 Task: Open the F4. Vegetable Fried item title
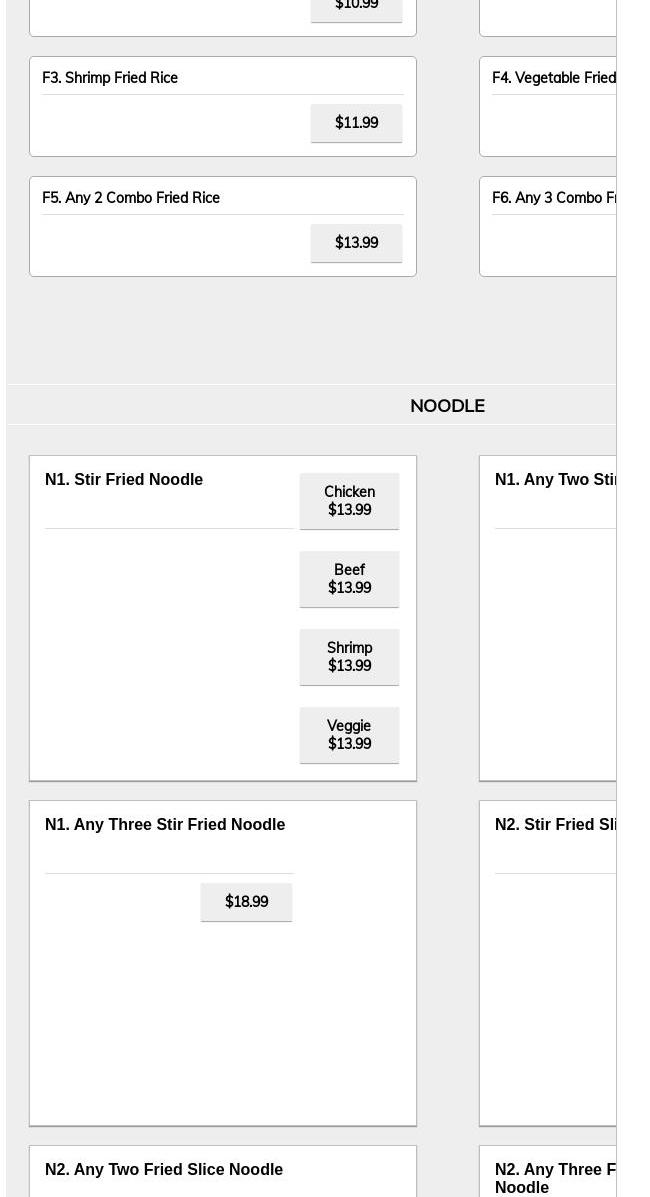point(553,78)
